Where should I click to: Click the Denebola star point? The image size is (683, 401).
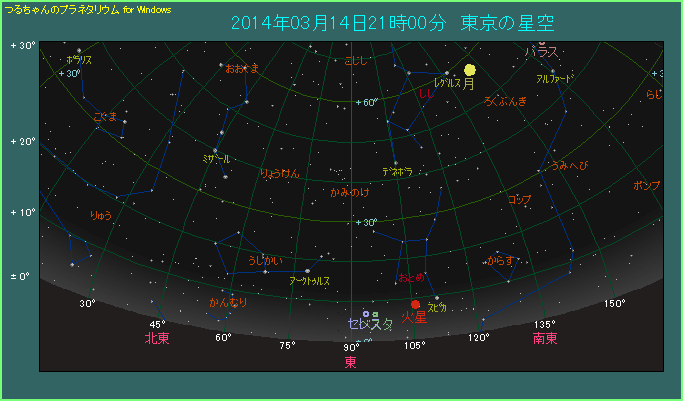coord(396,163)
